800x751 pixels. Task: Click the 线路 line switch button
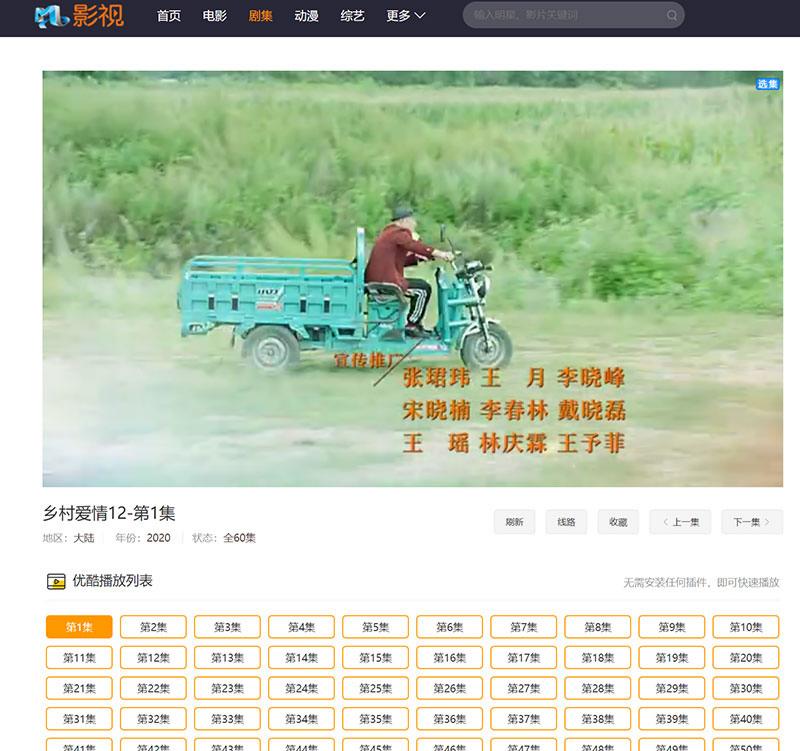(x=566, y=522)
